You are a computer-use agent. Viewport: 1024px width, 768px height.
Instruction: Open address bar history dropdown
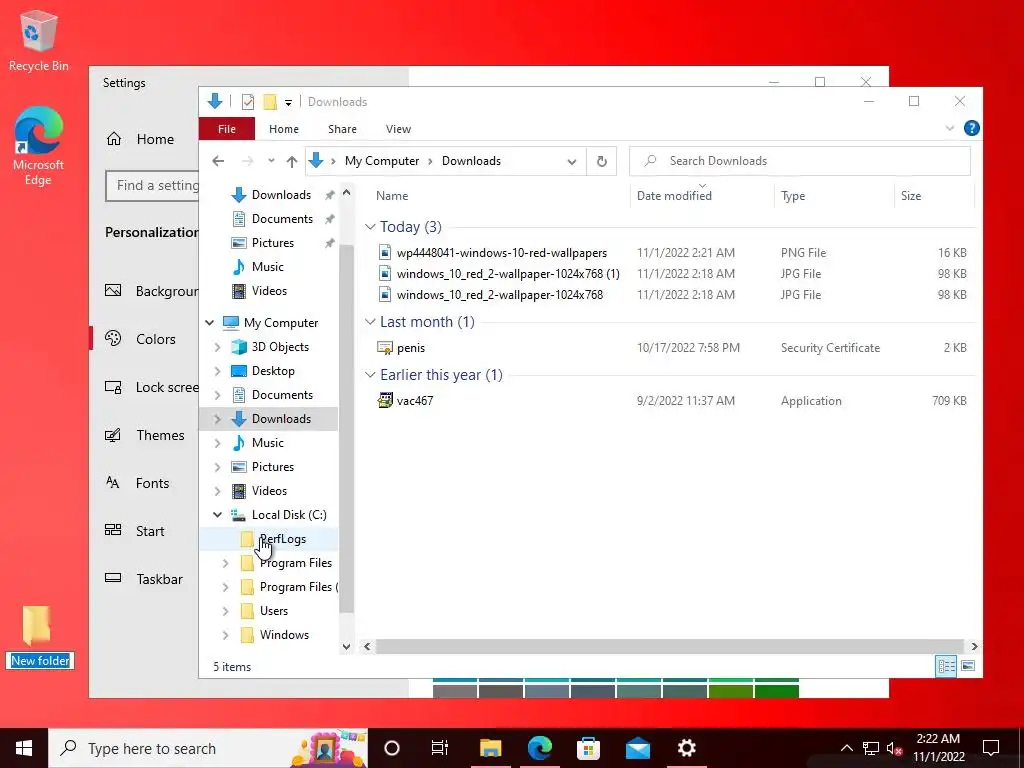point(571,162)
